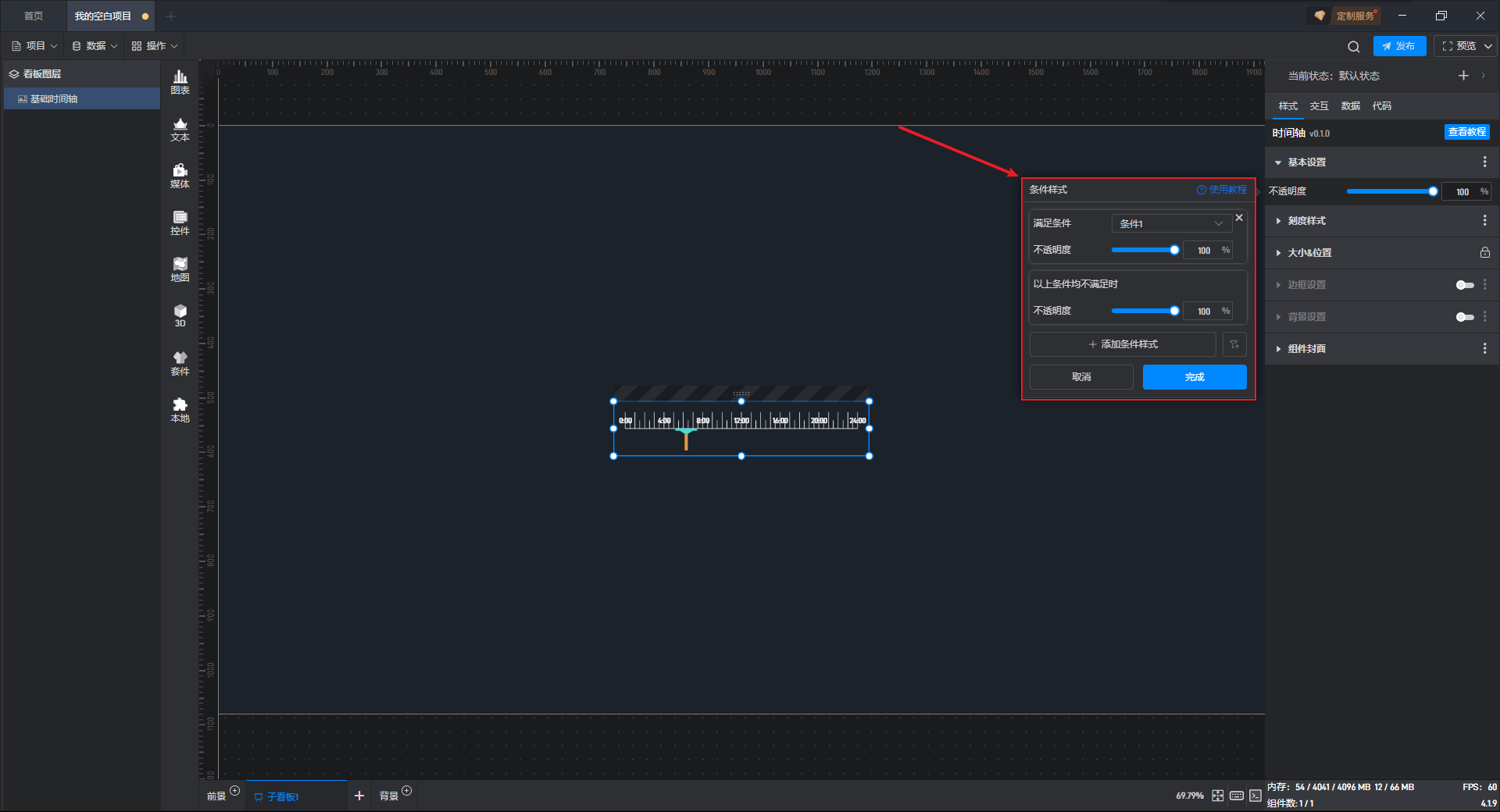Open the 文本 text component panel

tap(180, 130)
